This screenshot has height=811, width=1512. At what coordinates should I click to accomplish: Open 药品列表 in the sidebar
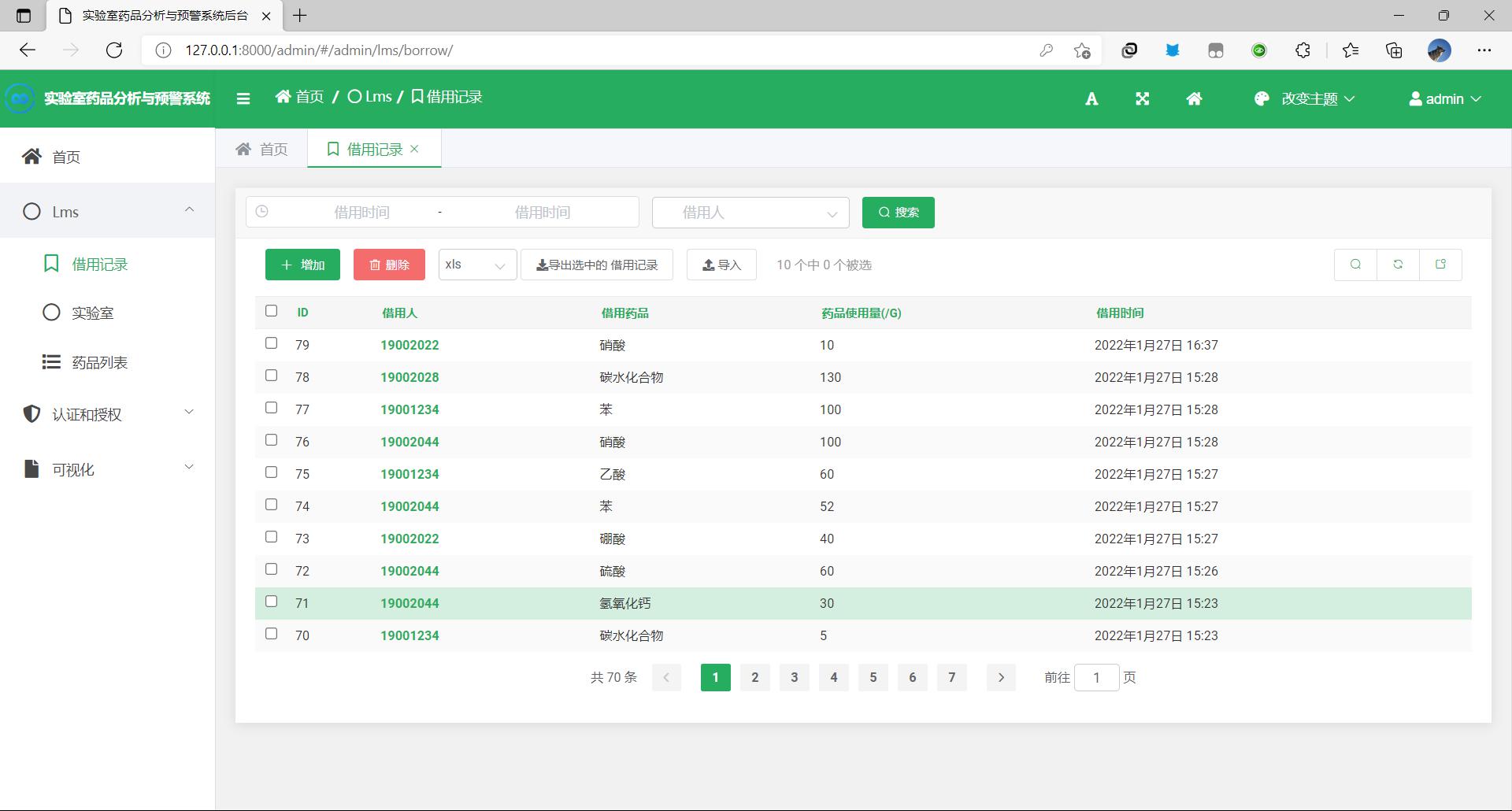point(107,362)
